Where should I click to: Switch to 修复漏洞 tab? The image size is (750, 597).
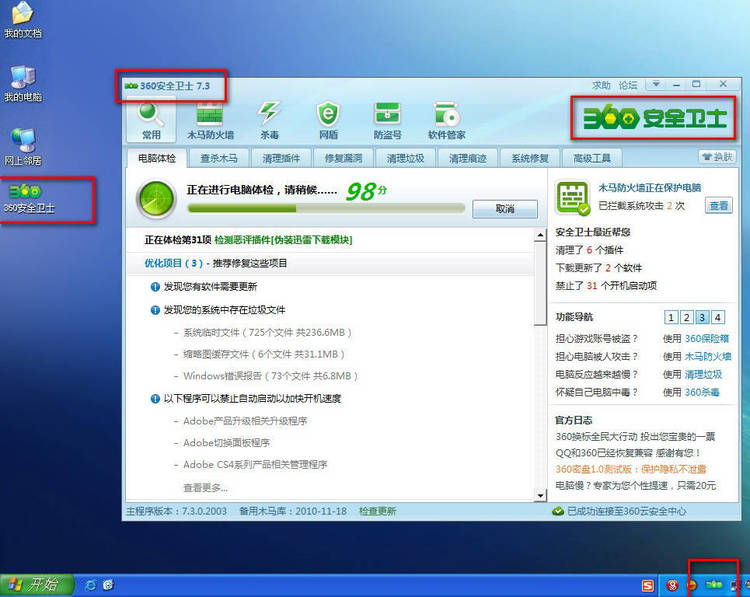343,158
